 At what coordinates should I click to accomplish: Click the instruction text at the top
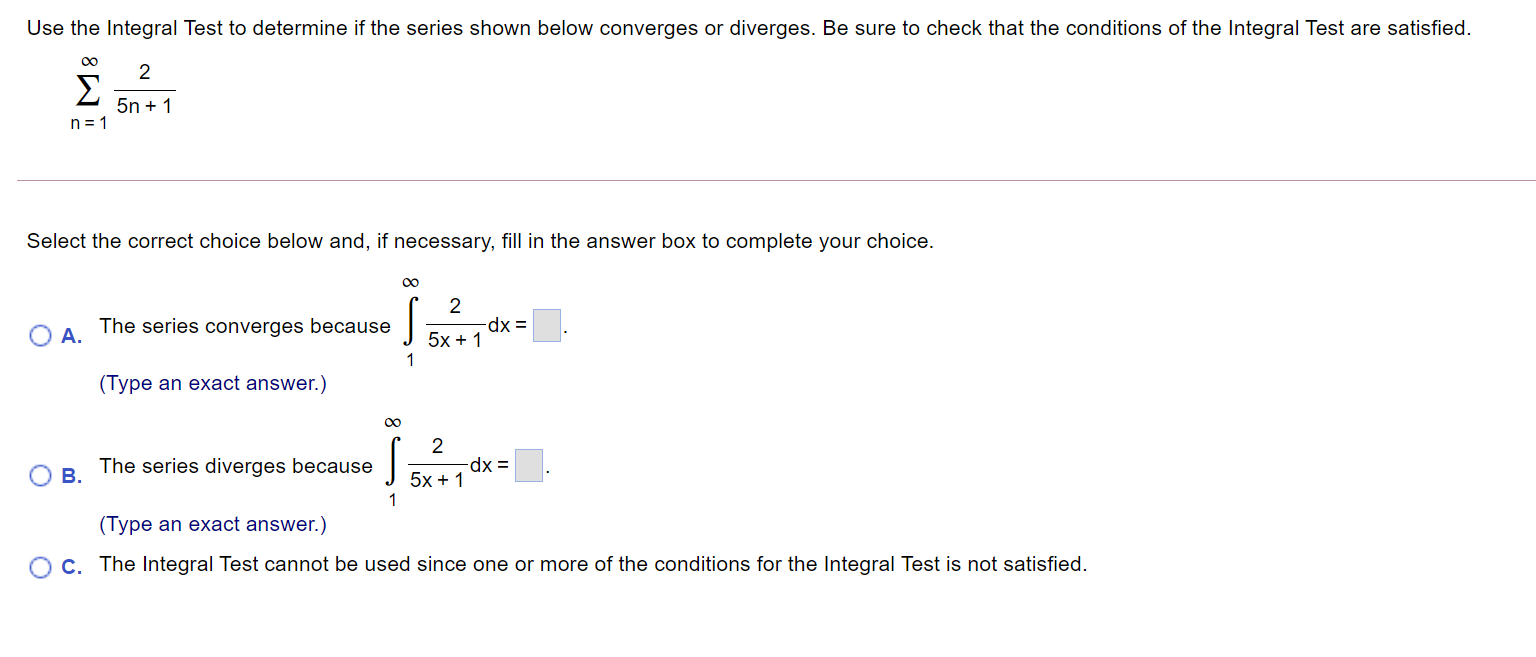coord(748,27)
